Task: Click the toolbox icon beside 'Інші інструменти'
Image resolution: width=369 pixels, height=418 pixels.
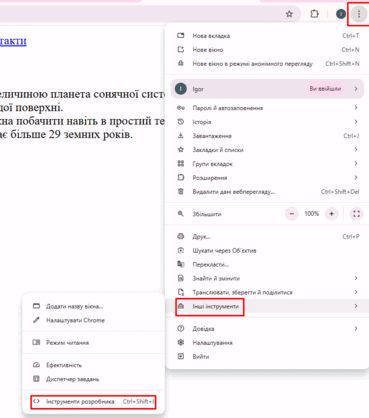Action: tap(181, 306)
